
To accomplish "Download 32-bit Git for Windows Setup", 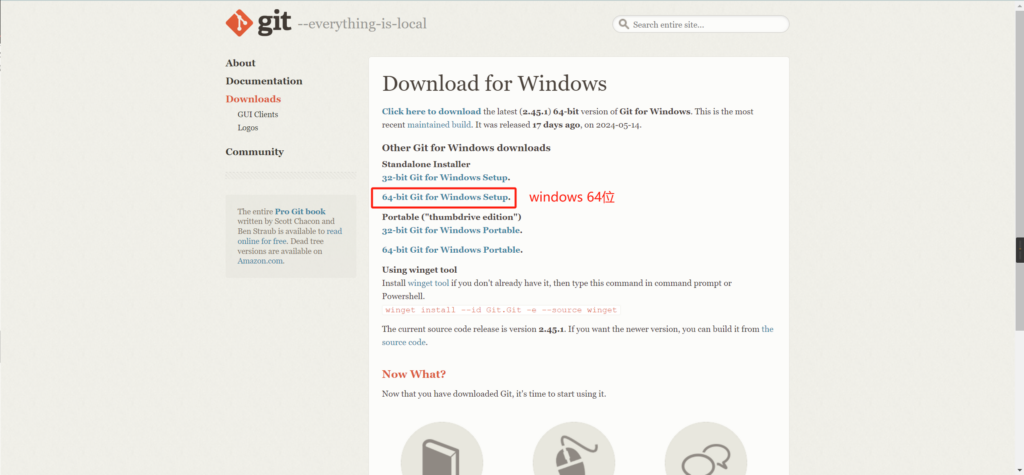I will pos(445,177).
